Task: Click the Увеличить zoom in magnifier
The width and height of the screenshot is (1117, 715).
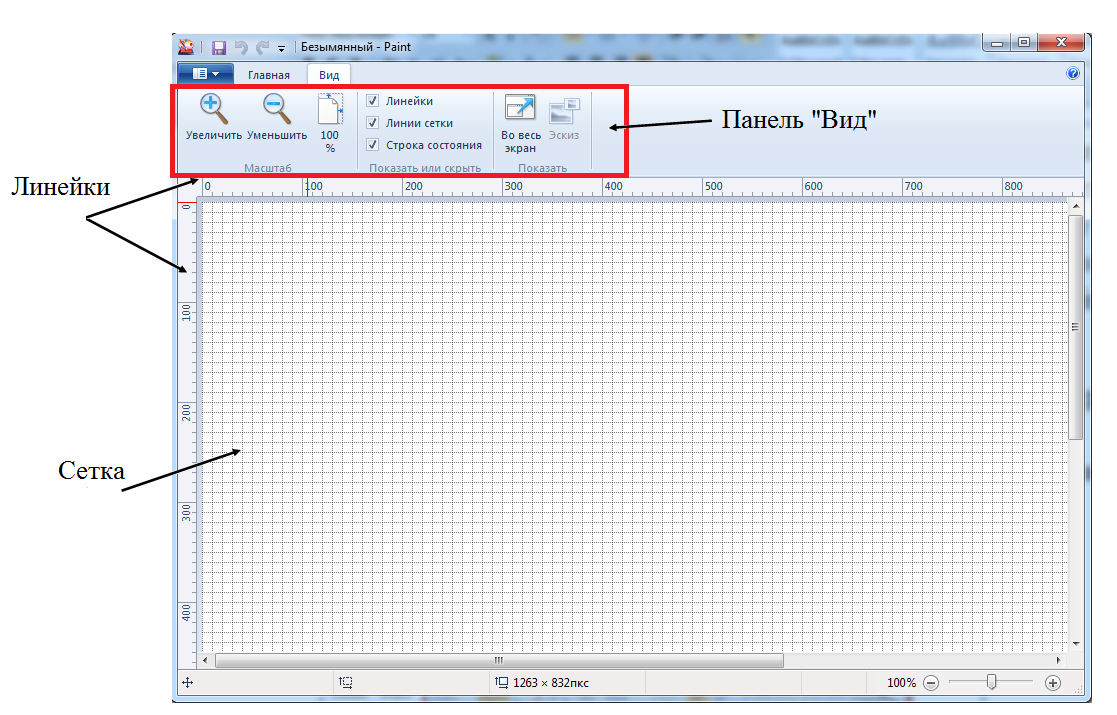Action: (x=213, y=108)
